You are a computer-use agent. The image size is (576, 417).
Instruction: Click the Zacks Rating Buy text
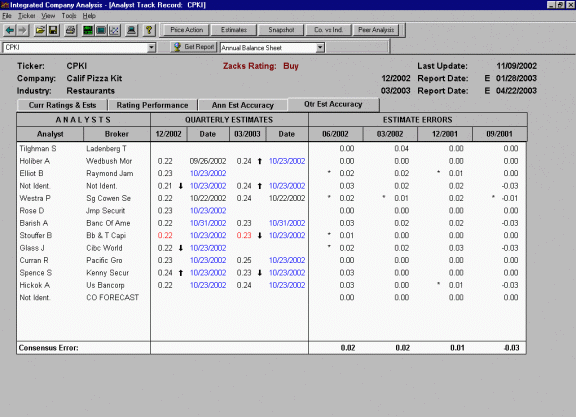(261, 66)
